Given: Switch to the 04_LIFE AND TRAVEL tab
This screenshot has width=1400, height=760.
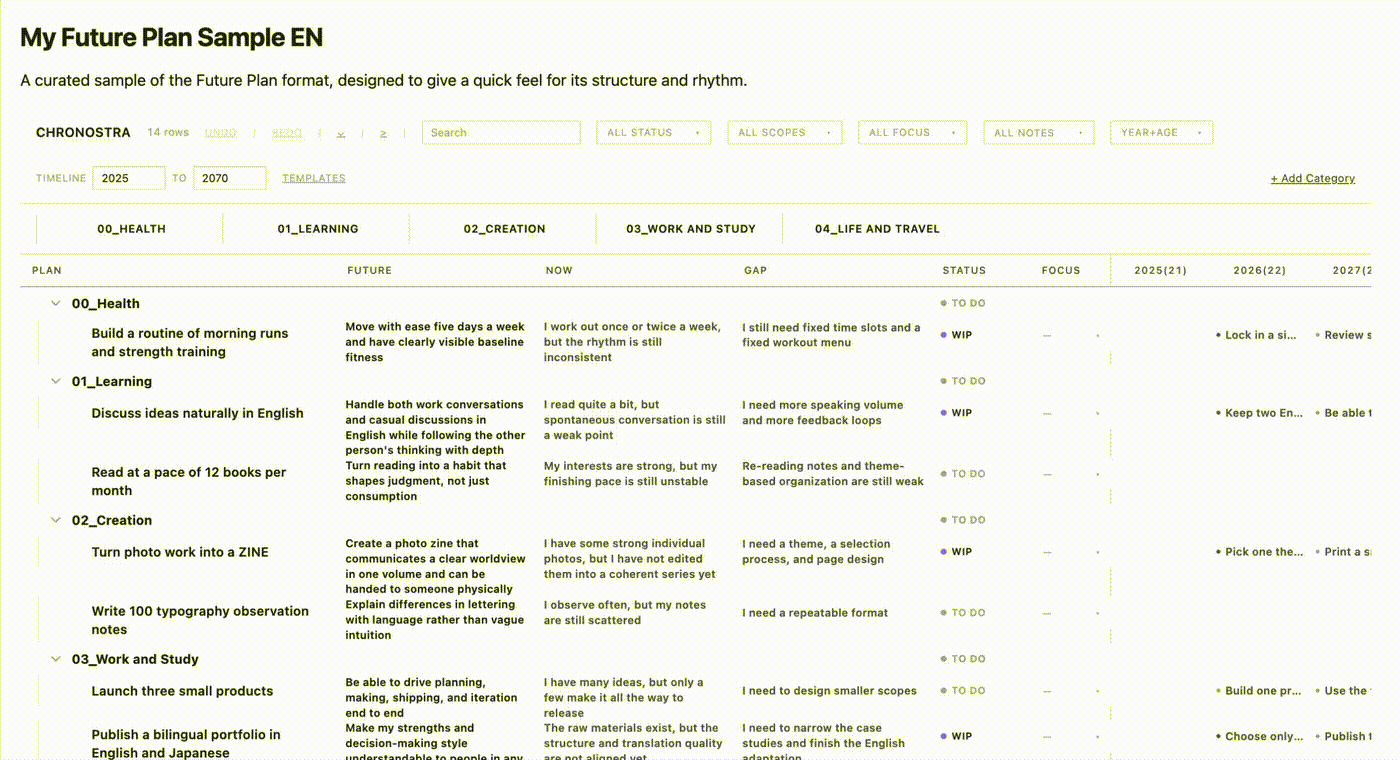Looking at the screenshot, I should pyautogui.click(x=877, y=229).
